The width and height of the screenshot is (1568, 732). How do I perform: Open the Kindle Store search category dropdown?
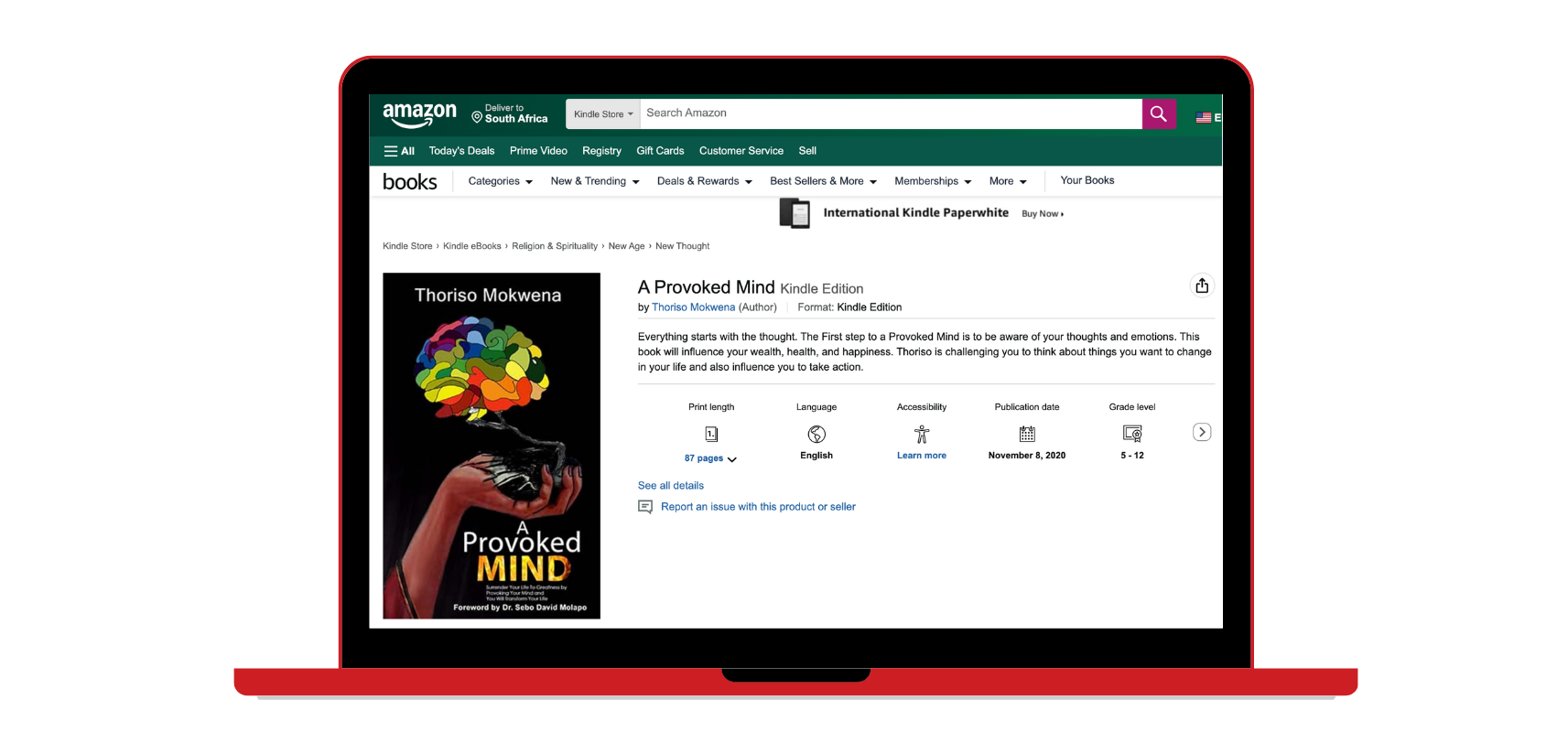602,114
